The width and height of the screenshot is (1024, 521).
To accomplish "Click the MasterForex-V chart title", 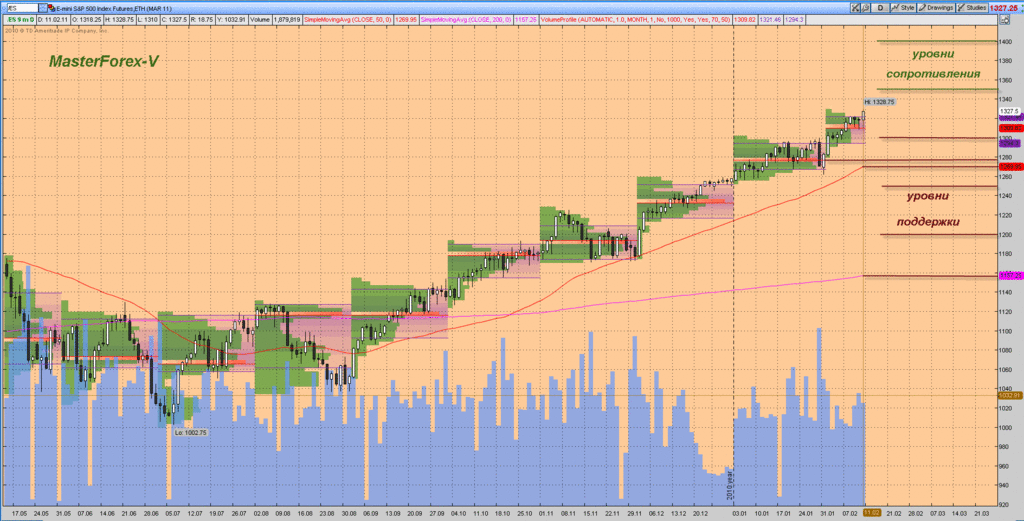I will point(103,61).
